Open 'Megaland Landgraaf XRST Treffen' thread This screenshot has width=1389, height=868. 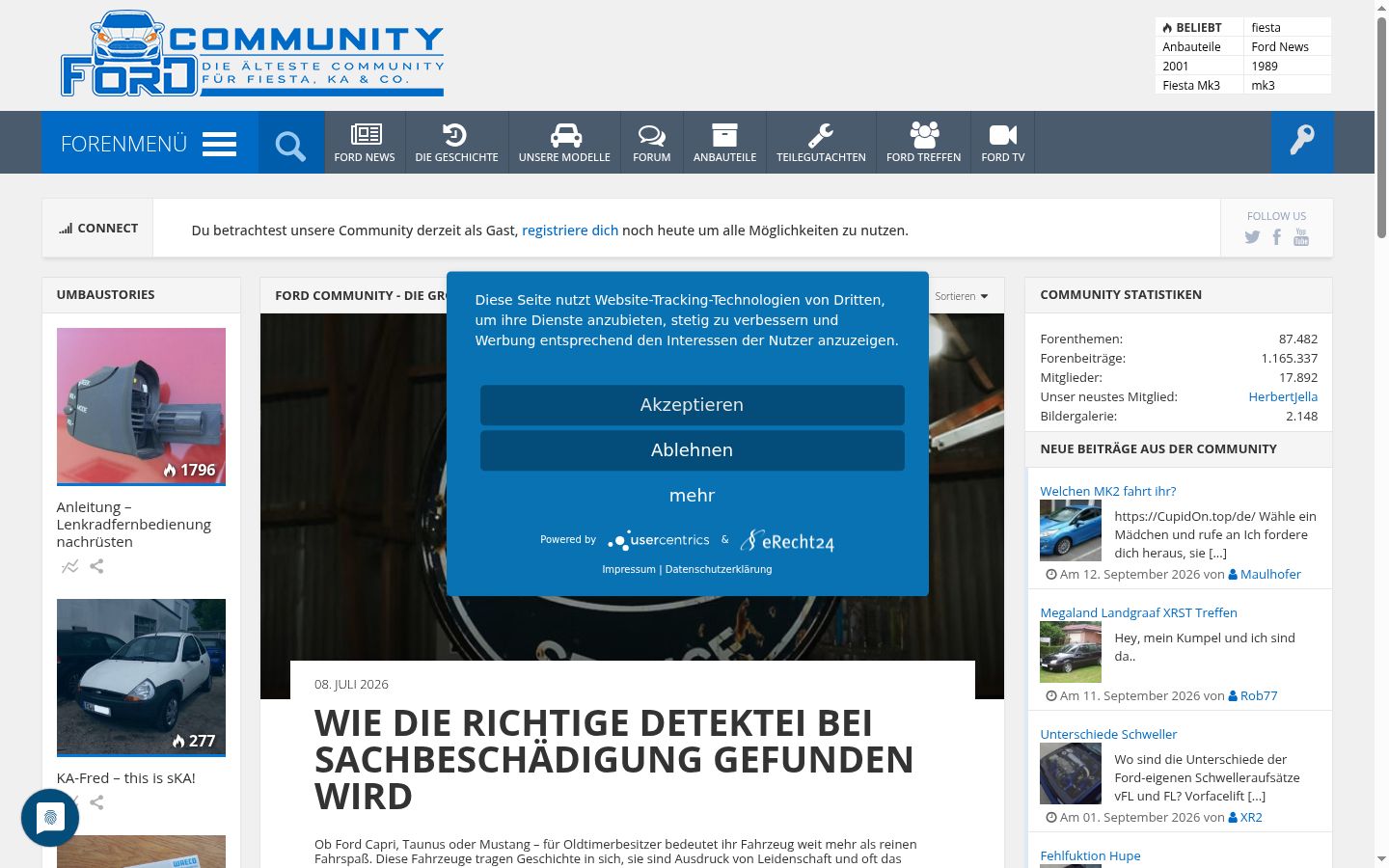pos(1138,612)
